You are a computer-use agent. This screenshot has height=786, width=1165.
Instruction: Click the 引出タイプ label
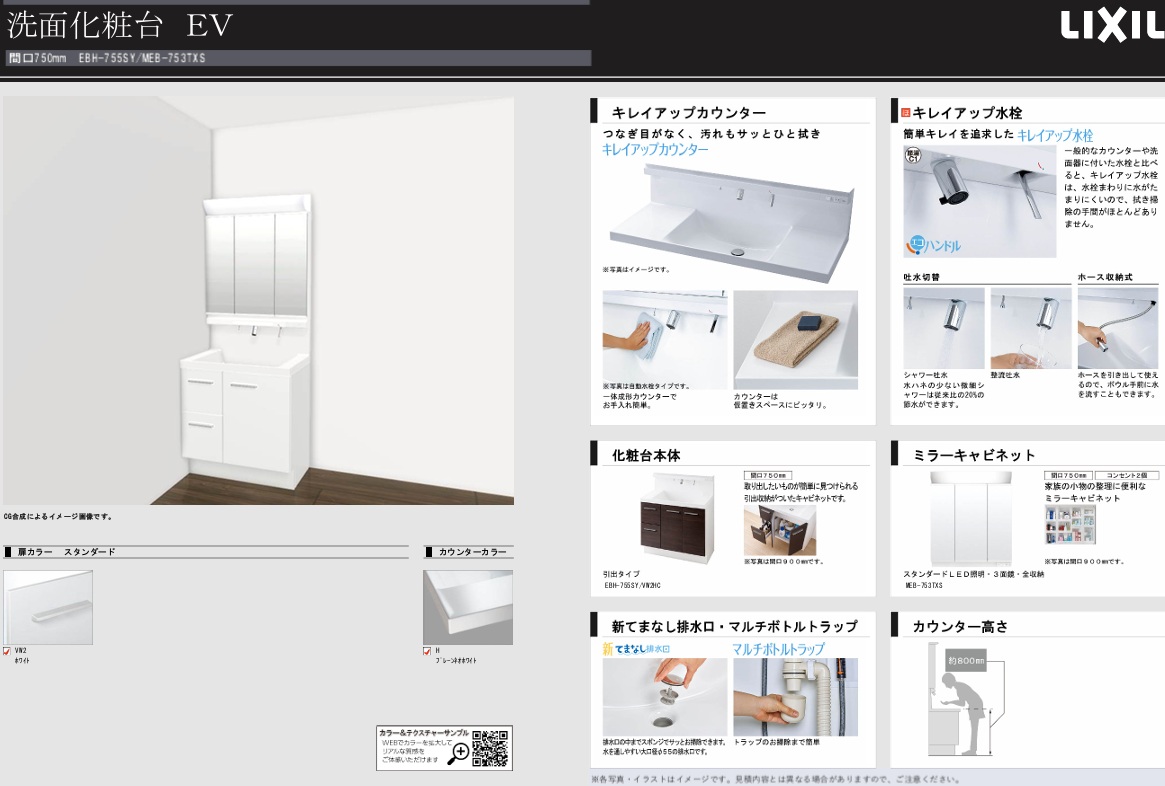(621, 574)
